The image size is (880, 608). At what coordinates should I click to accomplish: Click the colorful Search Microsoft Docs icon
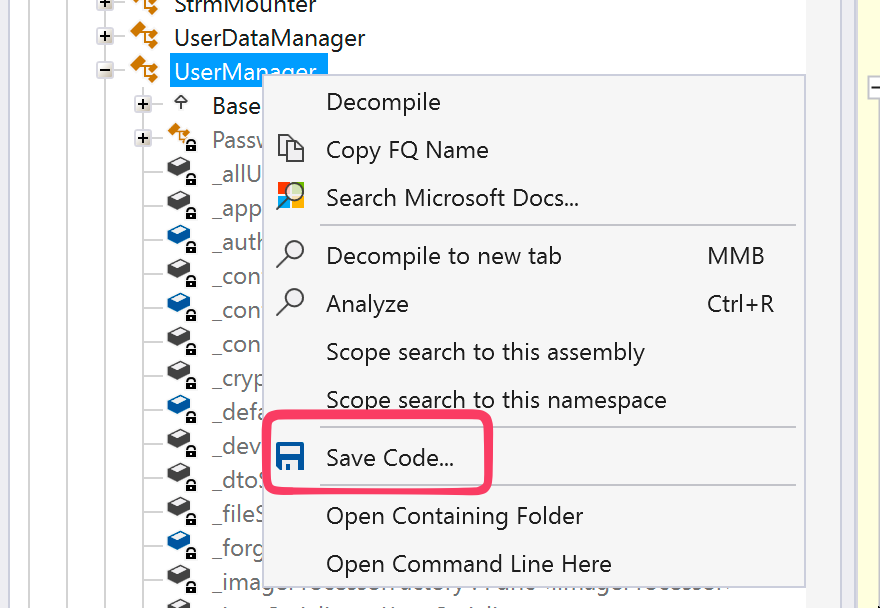290,196
